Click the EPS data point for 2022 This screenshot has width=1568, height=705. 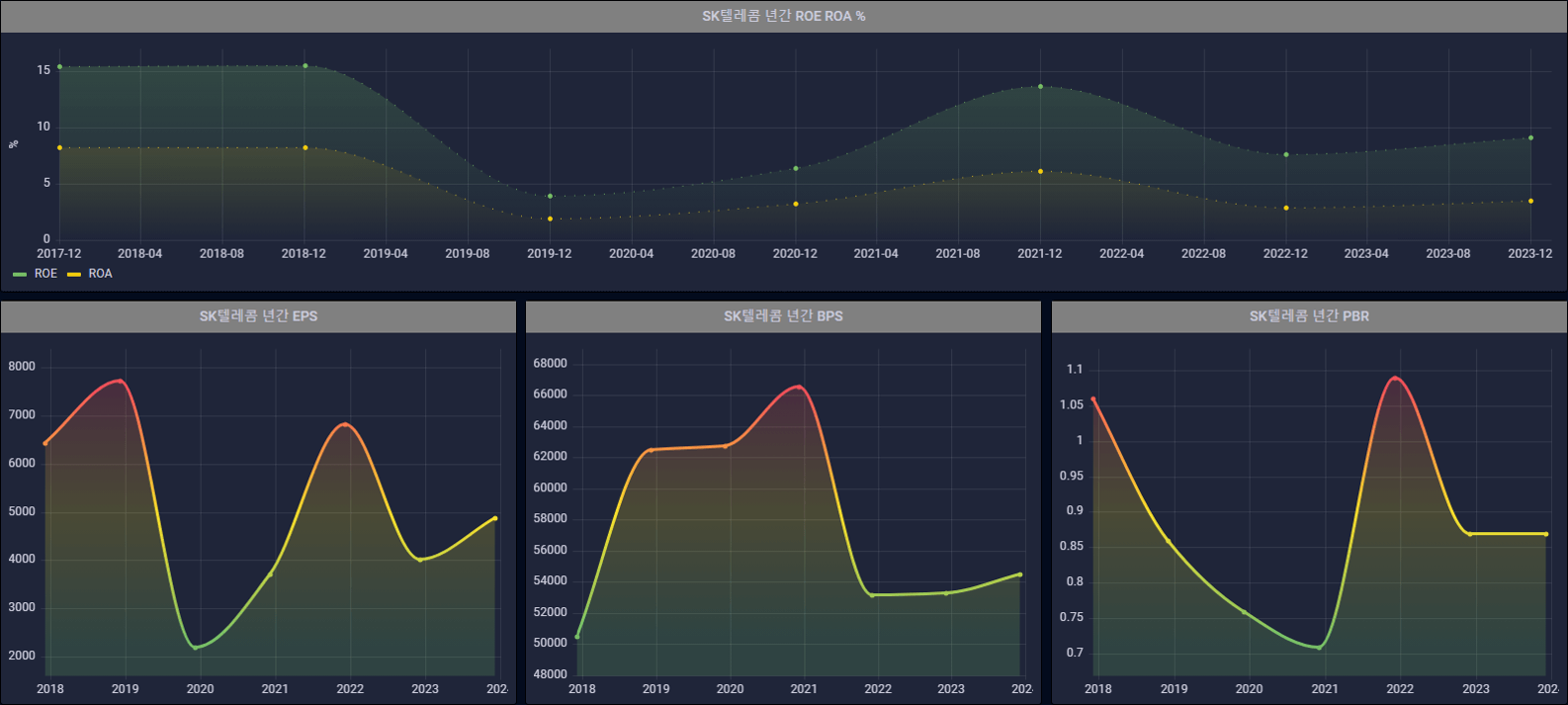[x=345, y=425]
